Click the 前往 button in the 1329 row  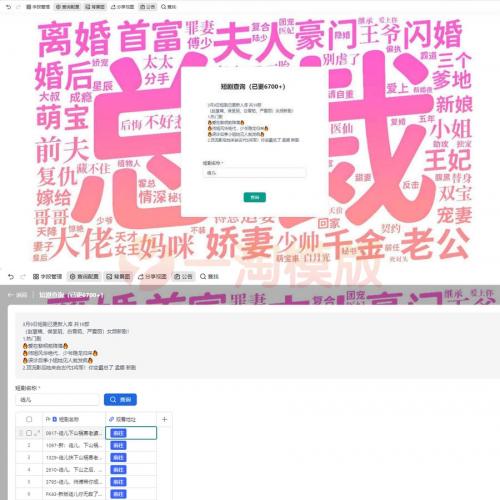(x=118, y=457)
